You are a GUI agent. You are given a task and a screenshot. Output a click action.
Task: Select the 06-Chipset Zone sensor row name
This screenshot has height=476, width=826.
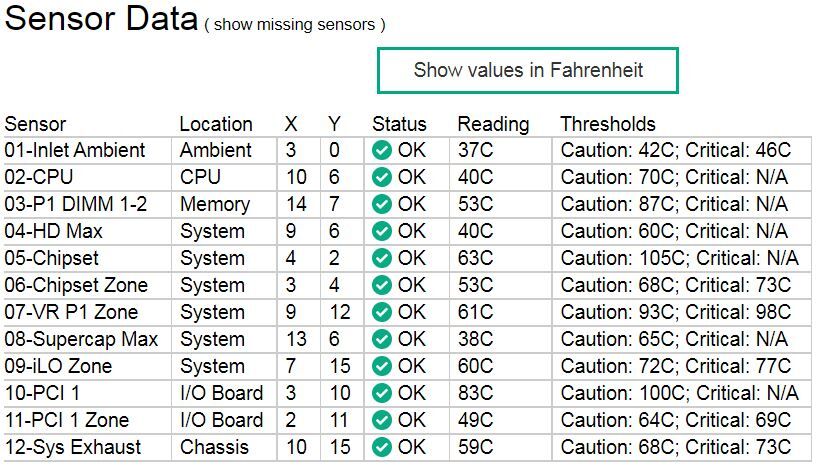[x=76, y=286]
